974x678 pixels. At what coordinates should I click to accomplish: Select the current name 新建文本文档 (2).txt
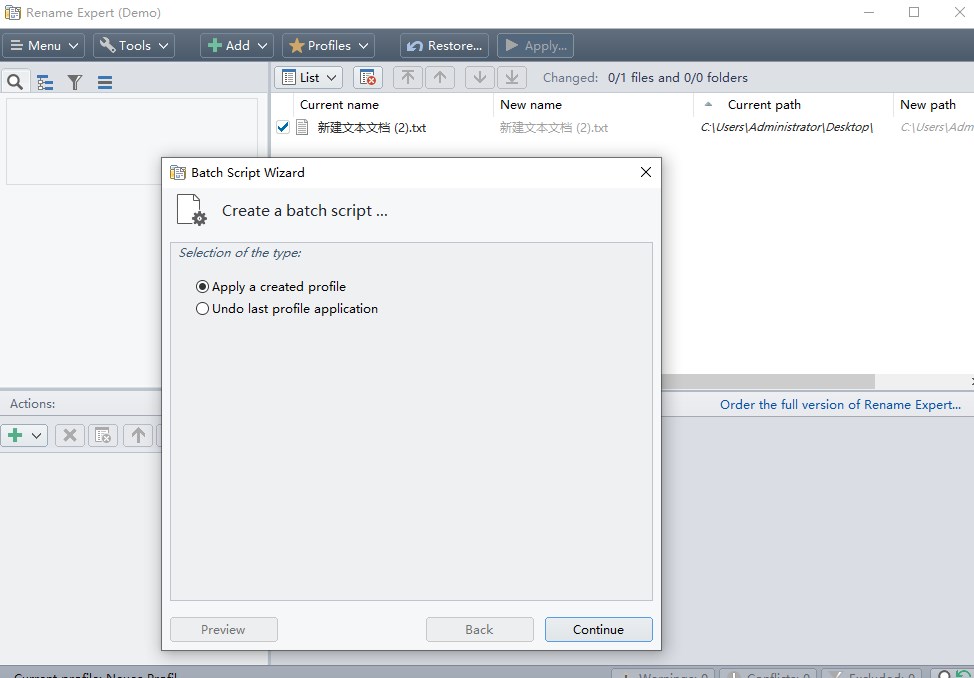pos(371,128)
